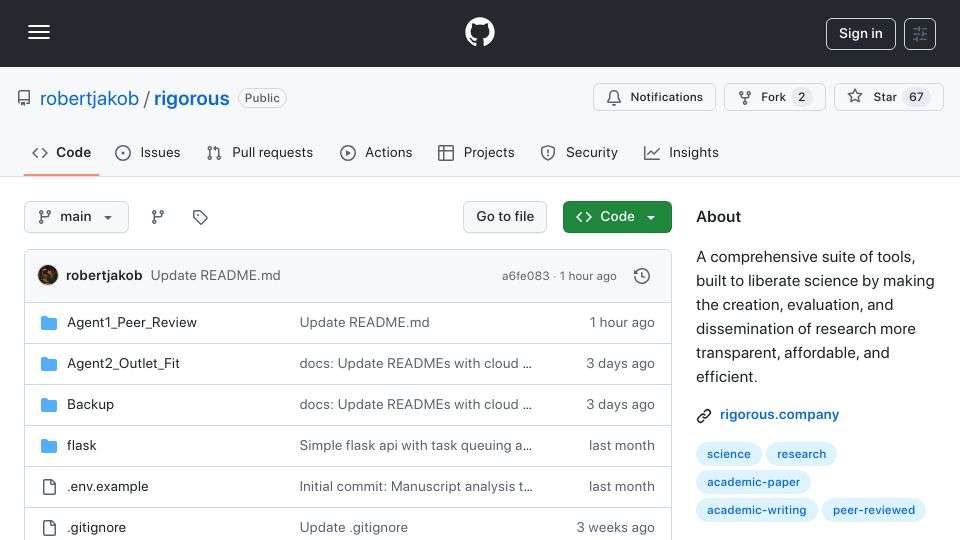Open 'Initial commit: Manuscript analysis' commit message
The height and width of the screenshot is (540, 960).
[416, 487]
